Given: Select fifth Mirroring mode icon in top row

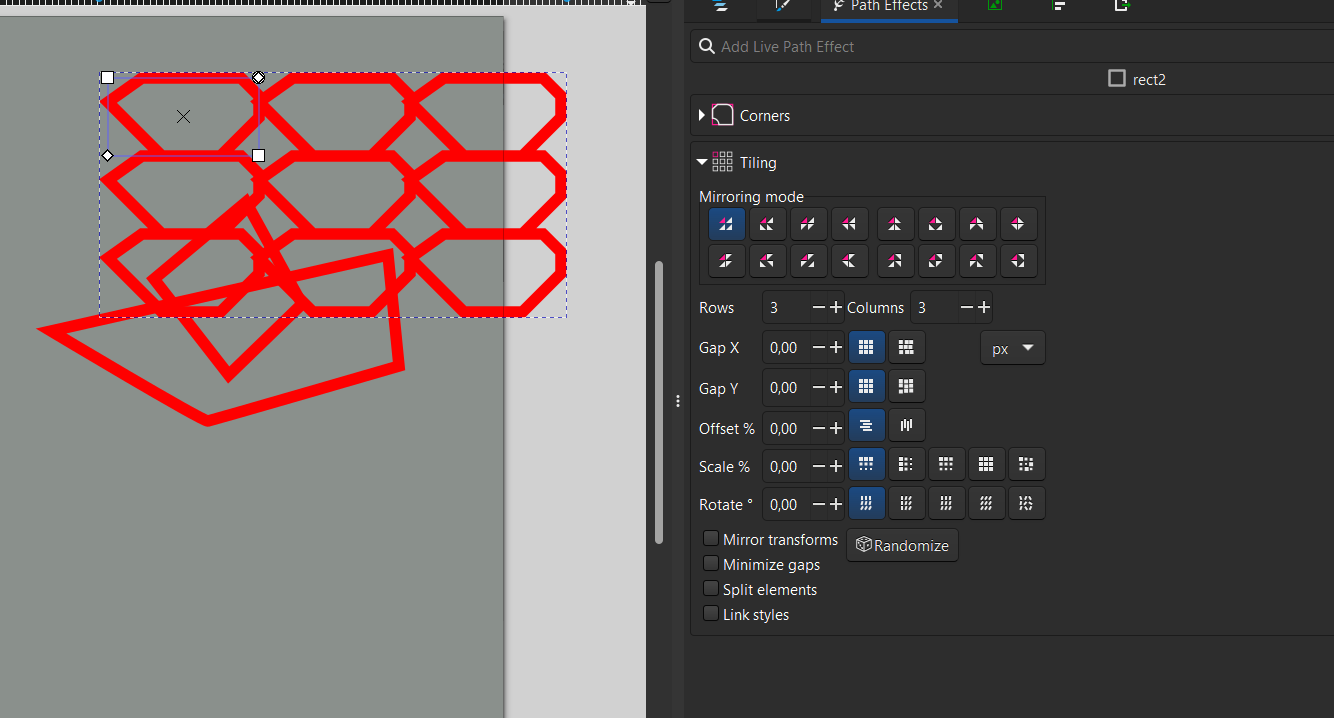Looking at the screenshot, I should coord(895,224).
